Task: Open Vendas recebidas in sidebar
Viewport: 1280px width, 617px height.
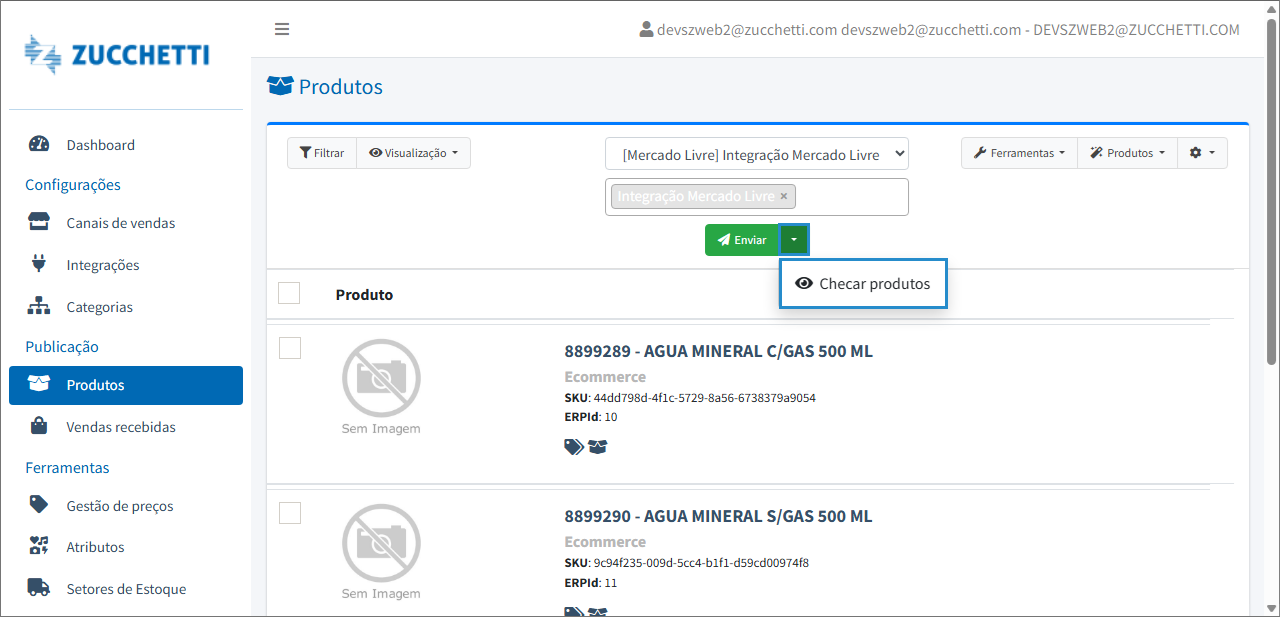Action: pos(120,427)
